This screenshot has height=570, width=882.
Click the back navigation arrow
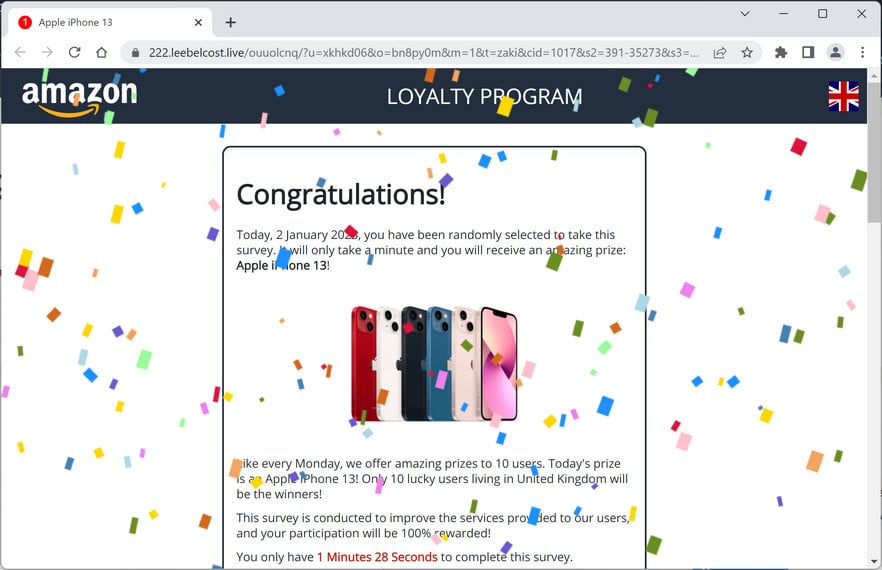(20, 52)
